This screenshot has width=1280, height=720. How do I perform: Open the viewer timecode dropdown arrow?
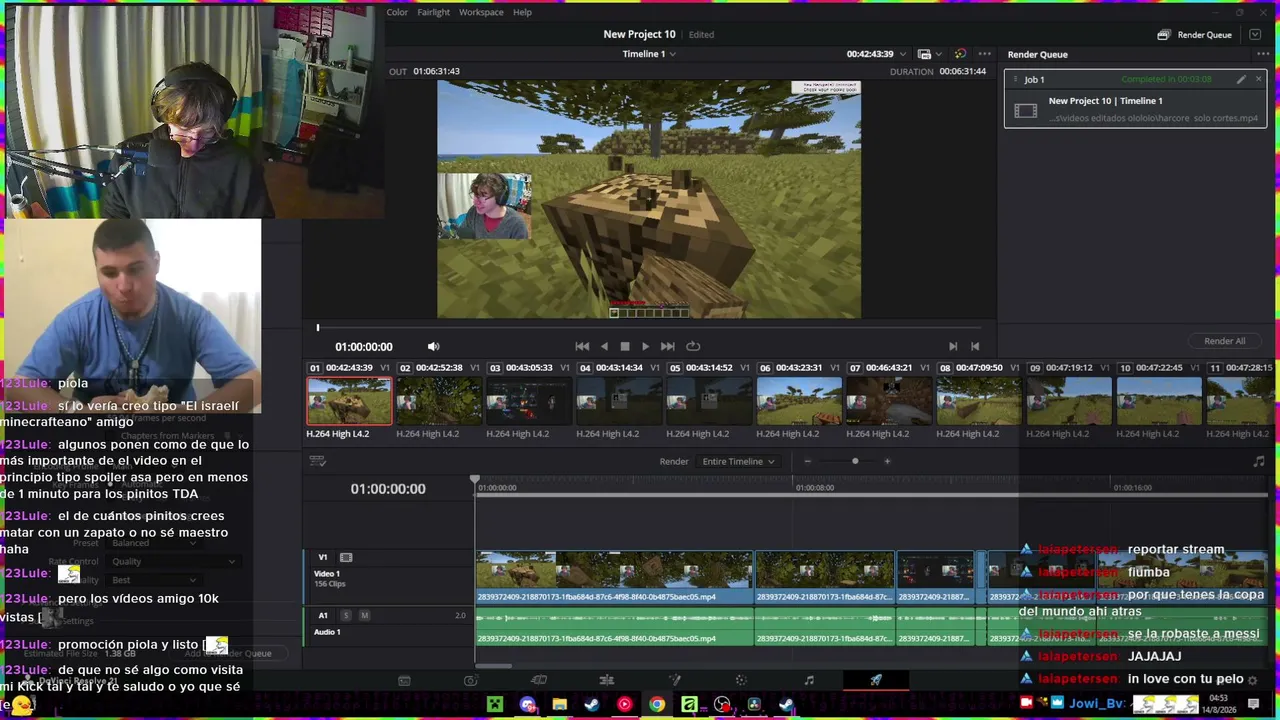[903, 54]
